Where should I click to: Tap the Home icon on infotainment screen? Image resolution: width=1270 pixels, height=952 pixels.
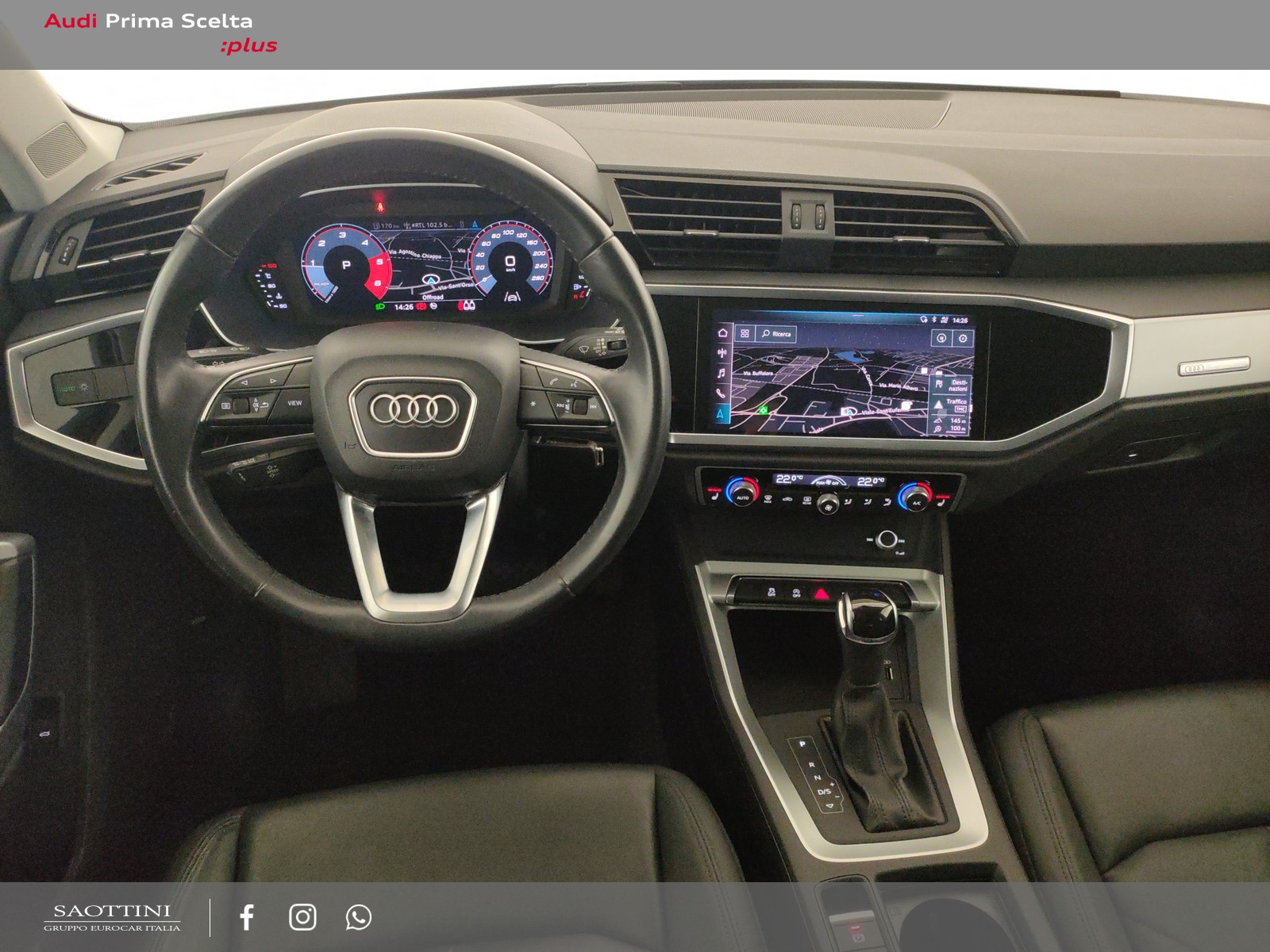(722, 333)
